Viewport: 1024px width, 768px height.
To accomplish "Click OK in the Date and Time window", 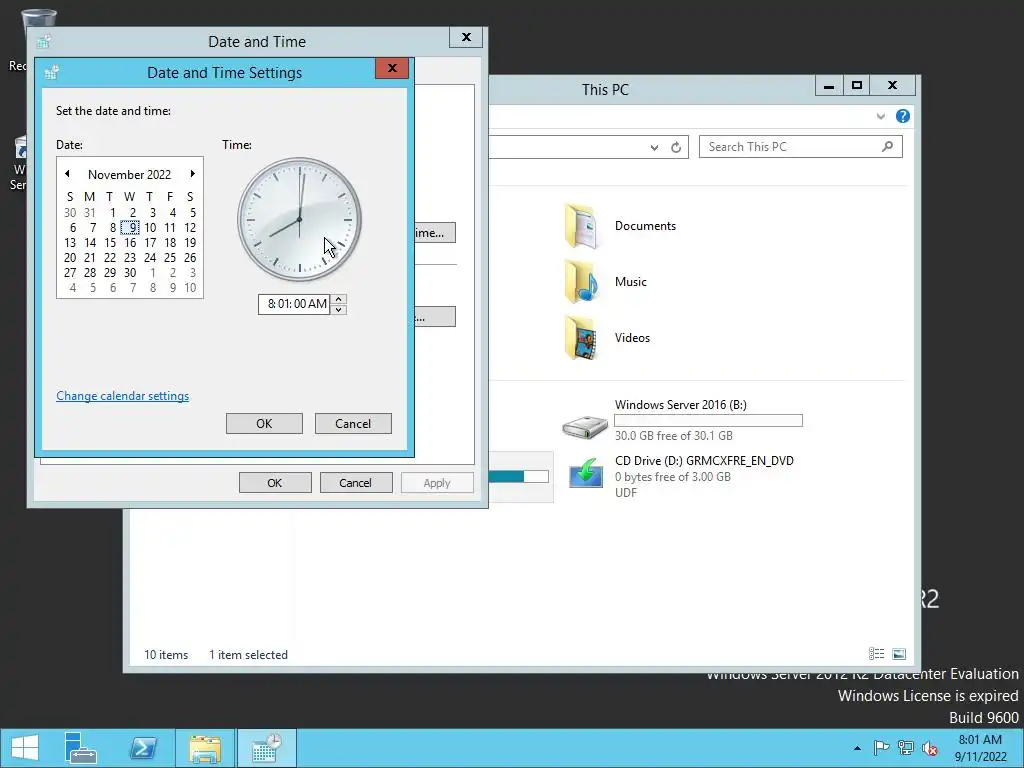I will coord(275,483).
